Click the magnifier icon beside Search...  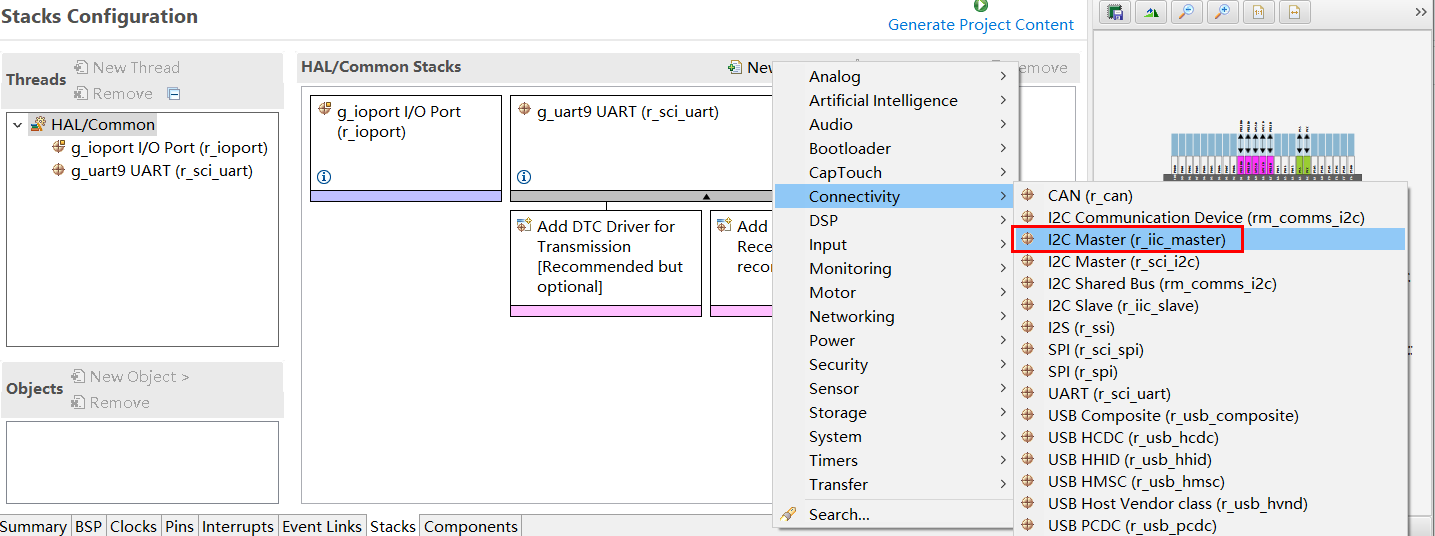pos(788,514)
